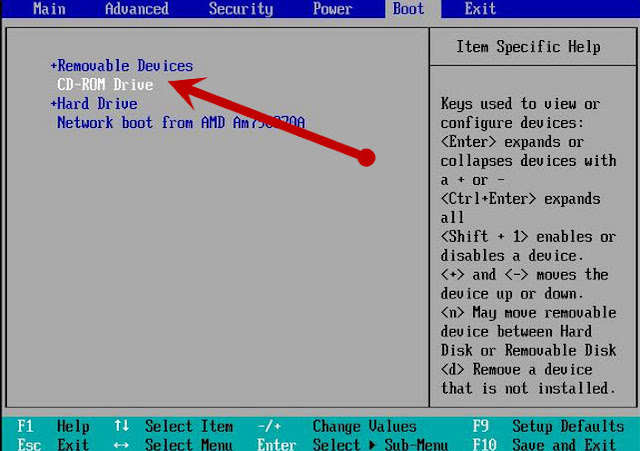Open the Exit tab
The width and height of the screenshot is (640, 451).
point(480,9)
